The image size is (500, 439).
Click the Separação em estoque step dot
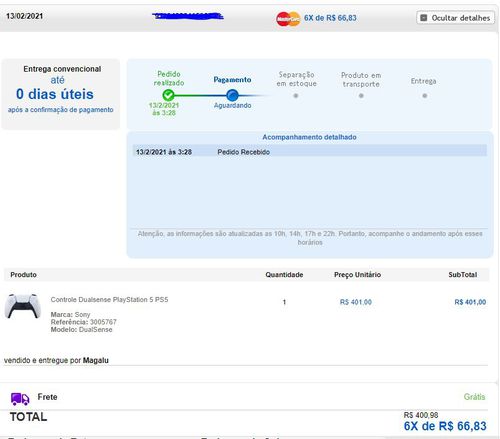296,96
